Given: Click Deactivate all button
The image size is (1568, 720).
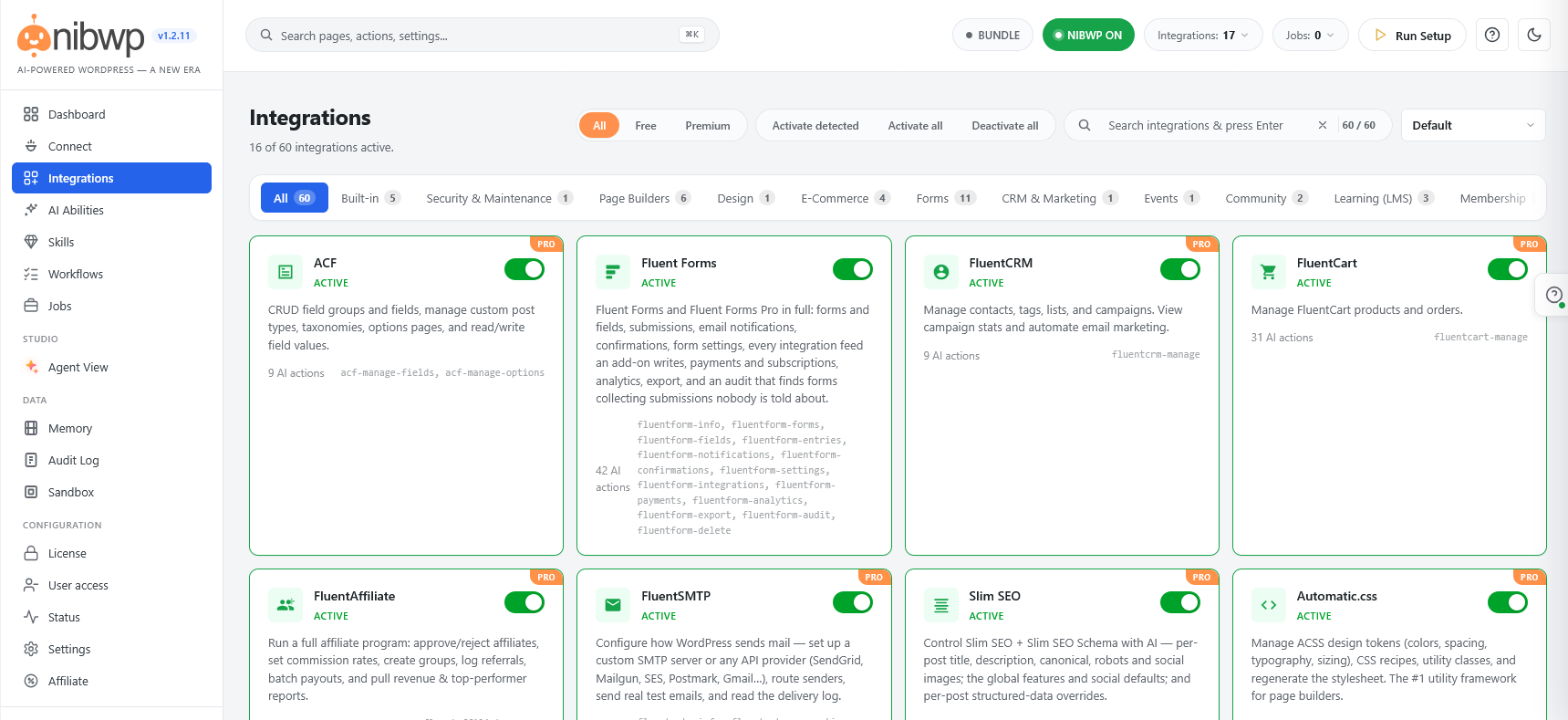Looking at the screenshot, I should point(1005,126).
